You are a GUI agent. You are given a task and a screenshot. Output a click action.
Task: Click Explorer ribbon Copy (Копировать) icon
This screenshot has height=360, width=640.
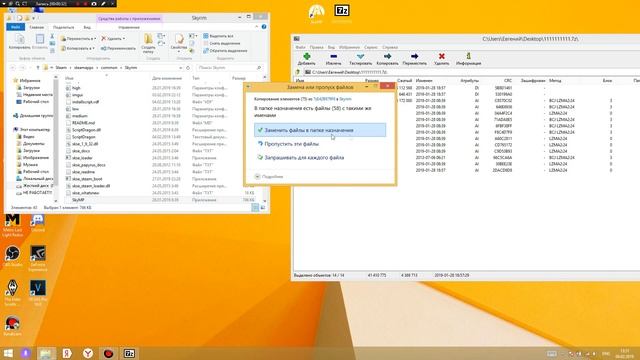20,39
